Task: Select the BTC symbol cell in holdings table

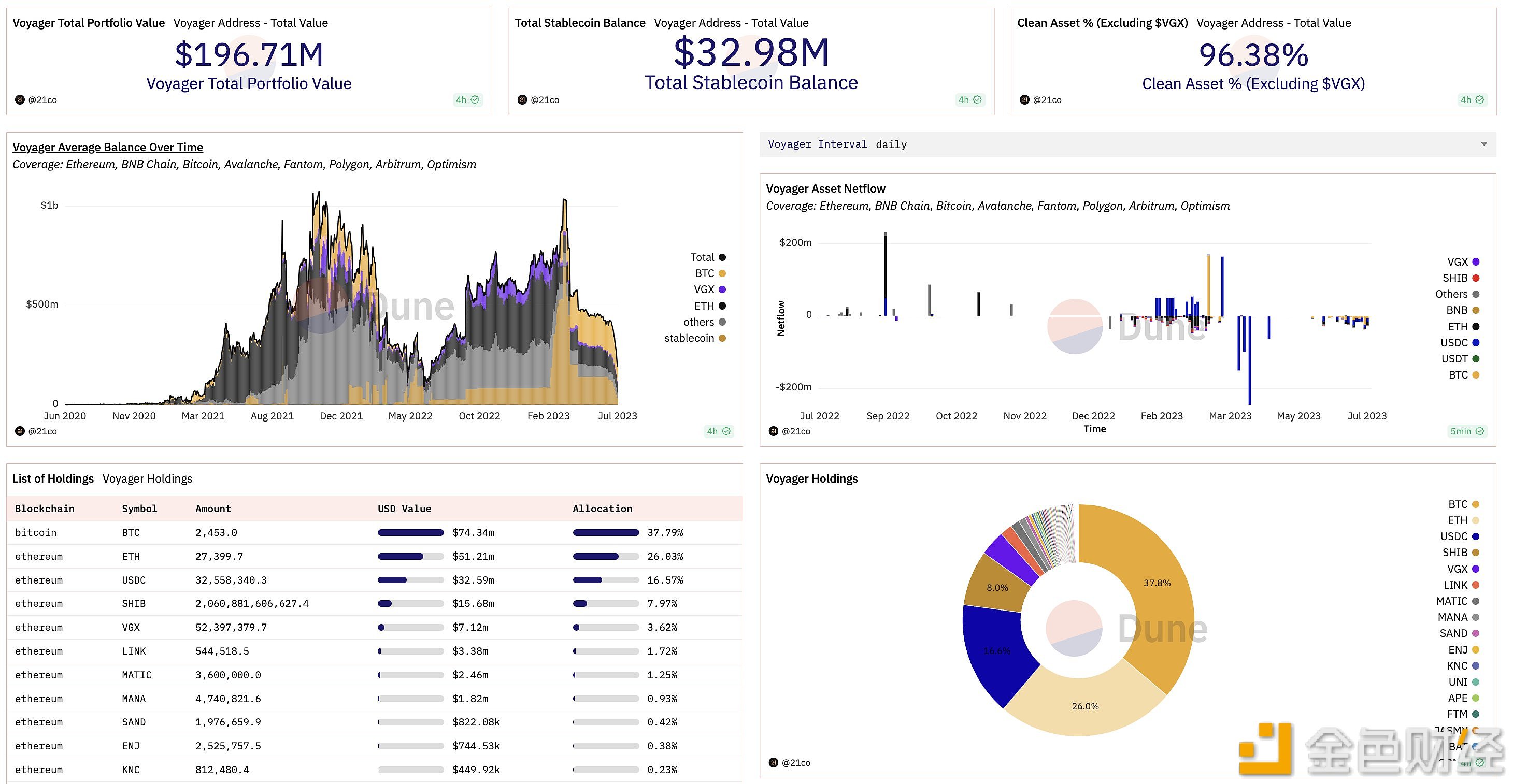Action: [x=131, y=533]
